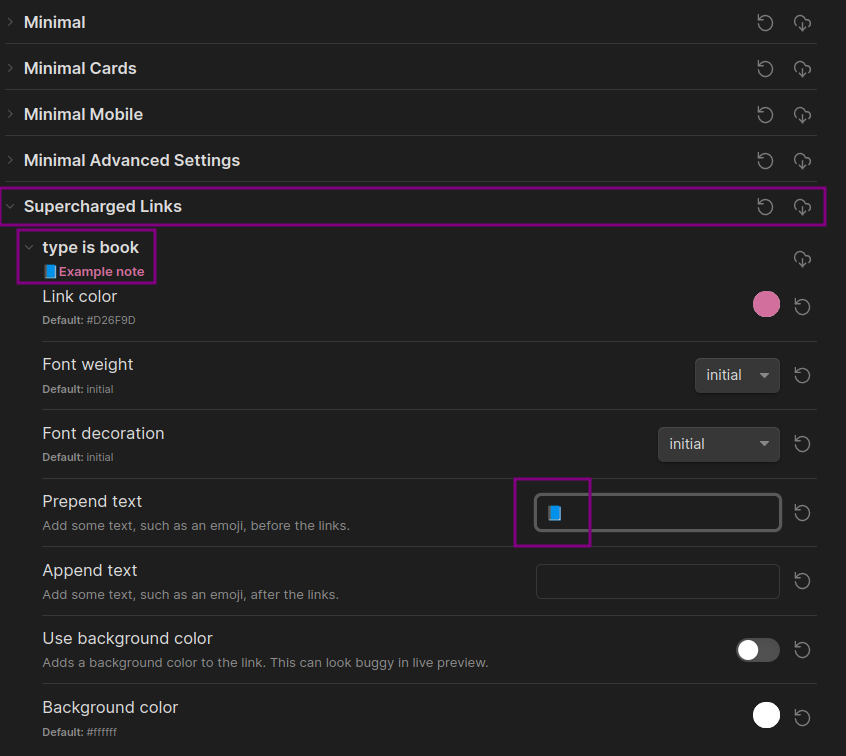
Task: Open the white Background color swatch
Action: [766, 715]
